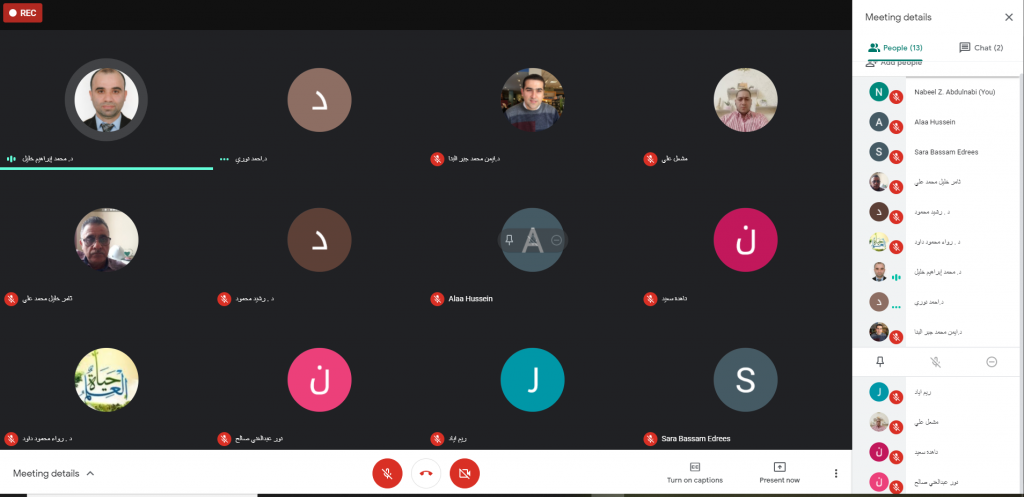Screen dimensions: 1024x497
Task: Click the mute icon in the participant list action row
Action: click(x=936, y=362)
